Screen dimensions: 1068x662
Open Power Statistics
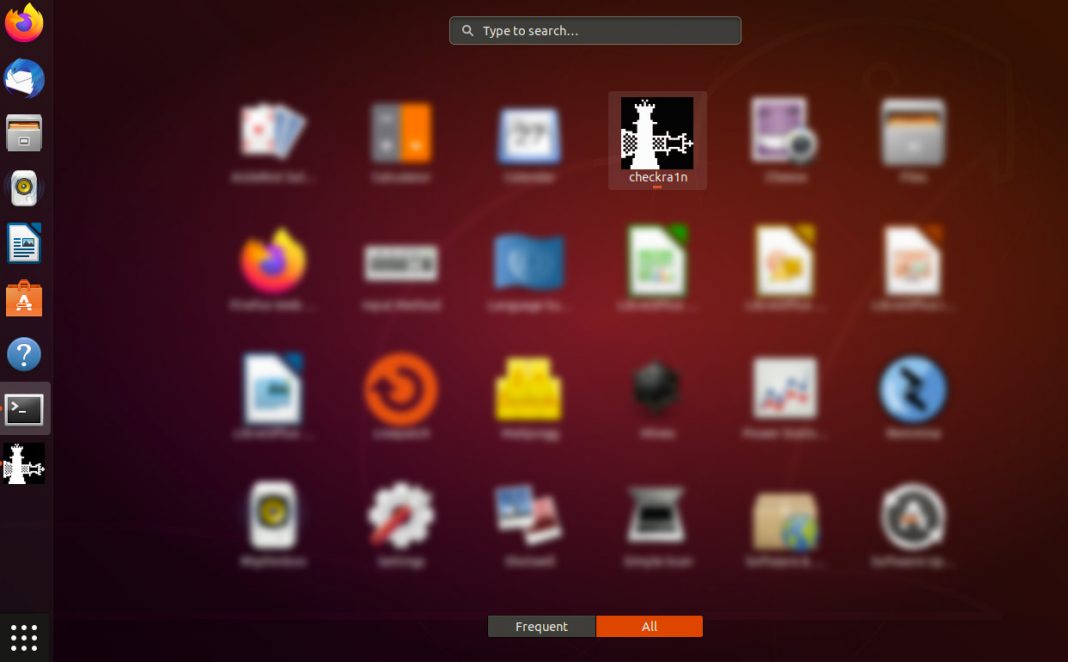(x=785, y=390)
